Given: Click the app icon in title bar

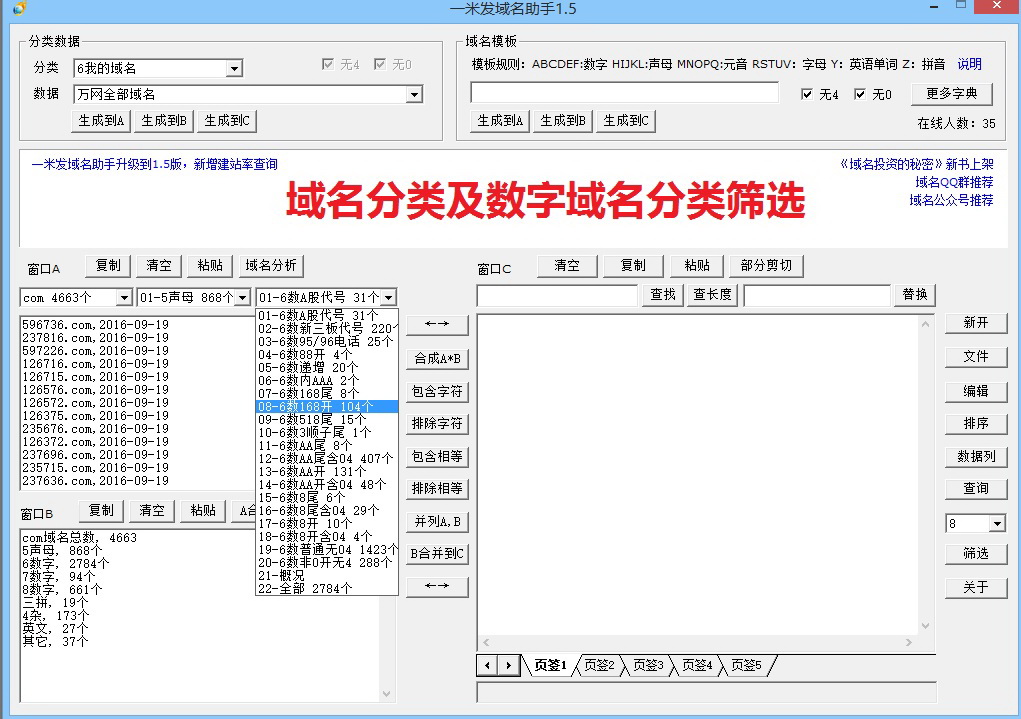Looking at the screenshot, I should click(20, 8).
